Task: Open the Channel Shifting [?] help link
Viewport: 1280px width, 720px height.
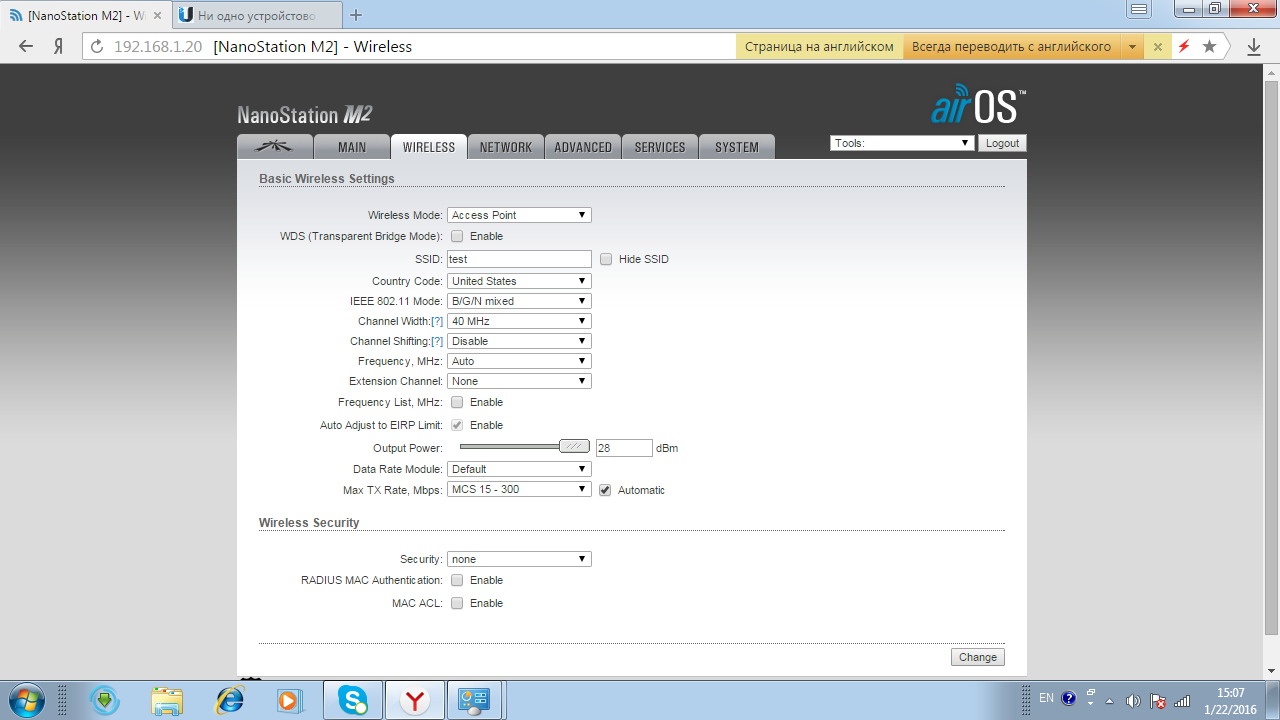Action: click(437, 341)
